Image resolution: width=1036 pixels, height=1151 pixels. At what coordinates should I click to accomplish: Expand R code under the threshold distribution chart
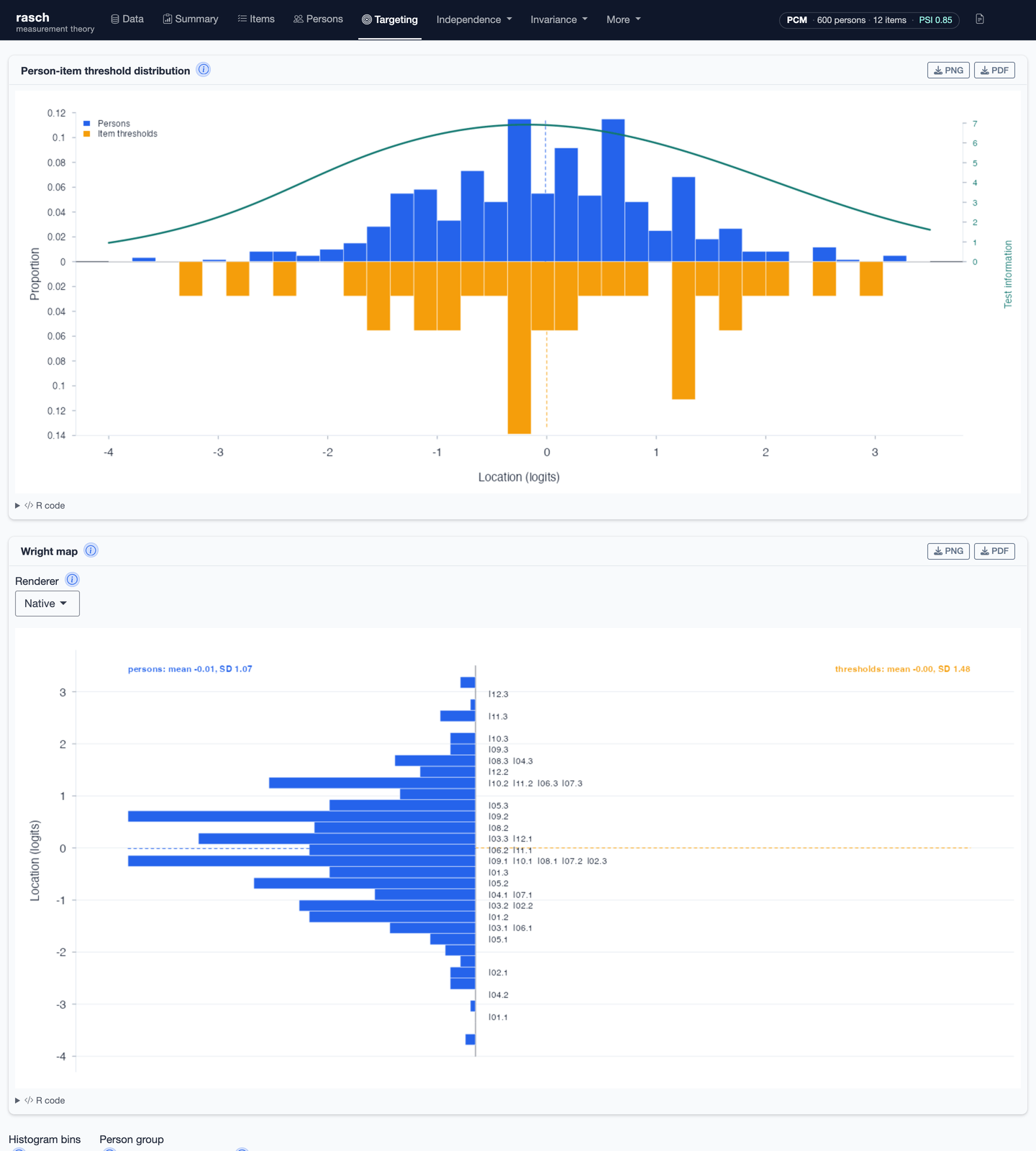(41, 506)
